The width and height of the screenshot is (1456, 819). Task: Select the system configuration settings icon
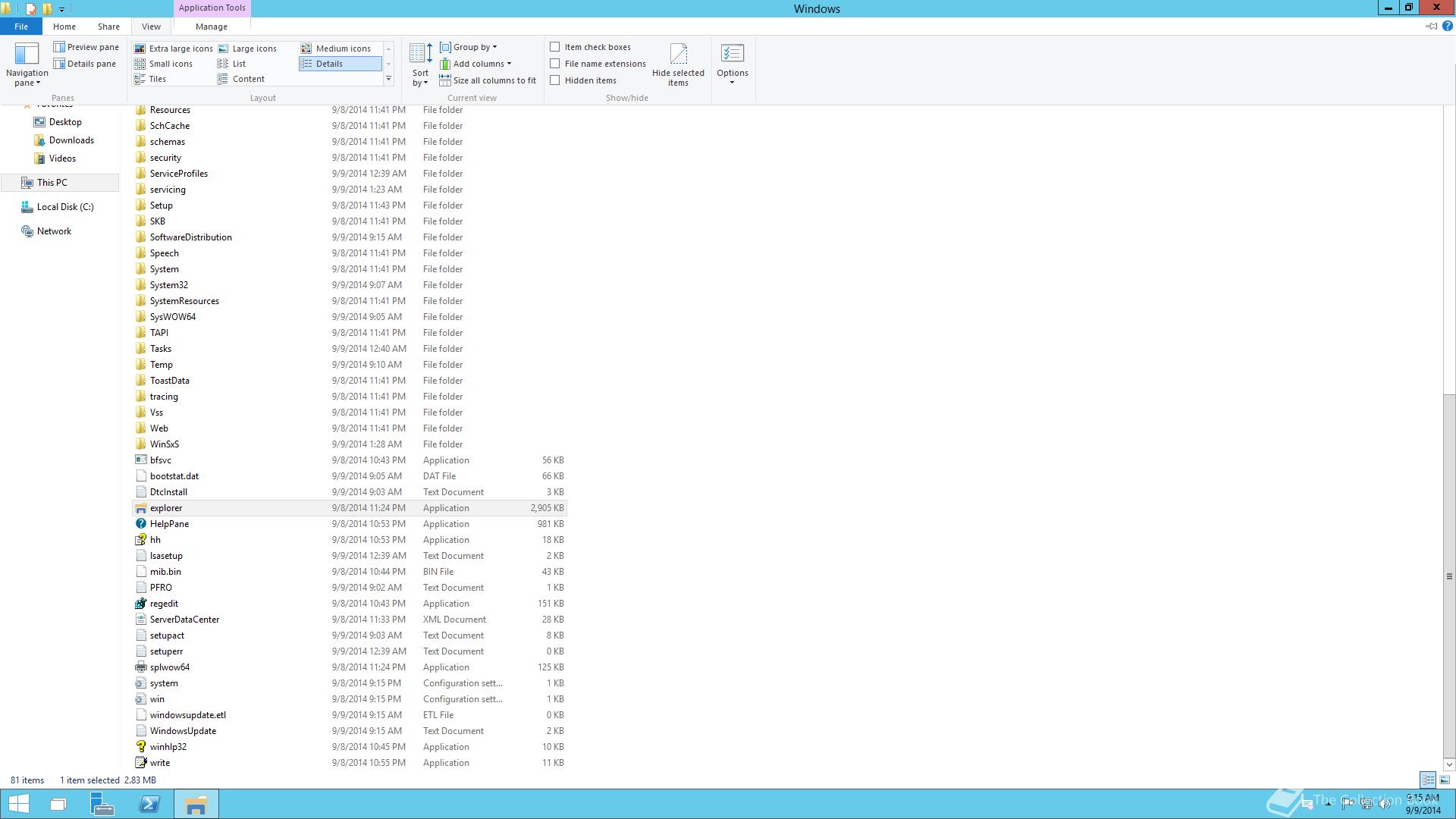point(140,683)
